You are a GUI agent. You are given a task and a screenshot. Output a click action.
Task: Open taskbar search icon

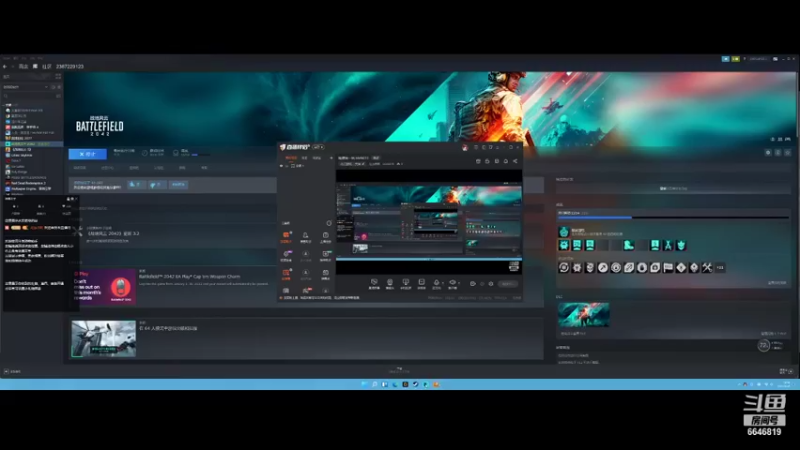[x=374, y=384]
